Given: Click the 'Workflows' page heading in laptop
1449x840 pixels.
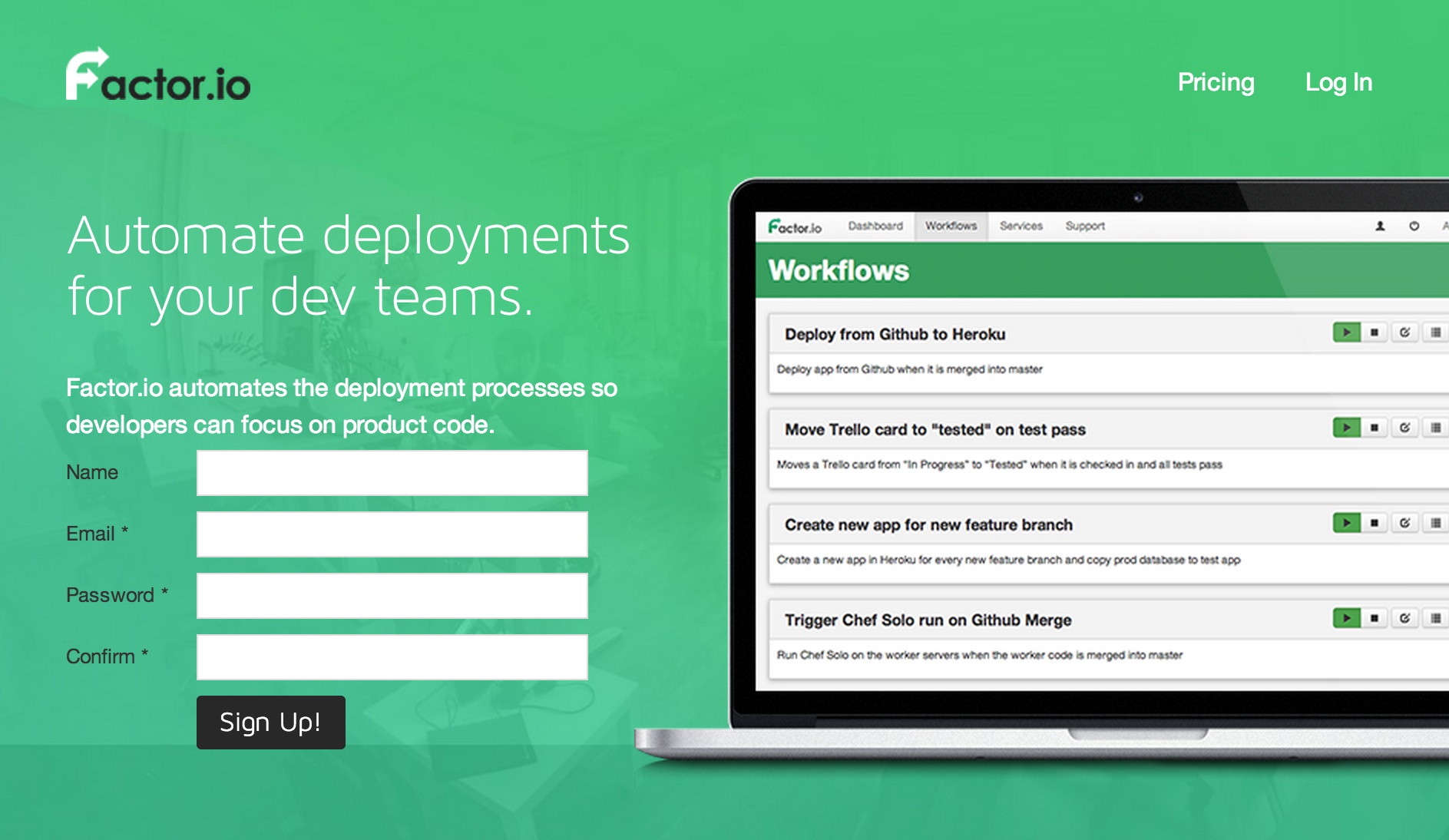Looking at the screenshot, I should [x=839, y=270].
